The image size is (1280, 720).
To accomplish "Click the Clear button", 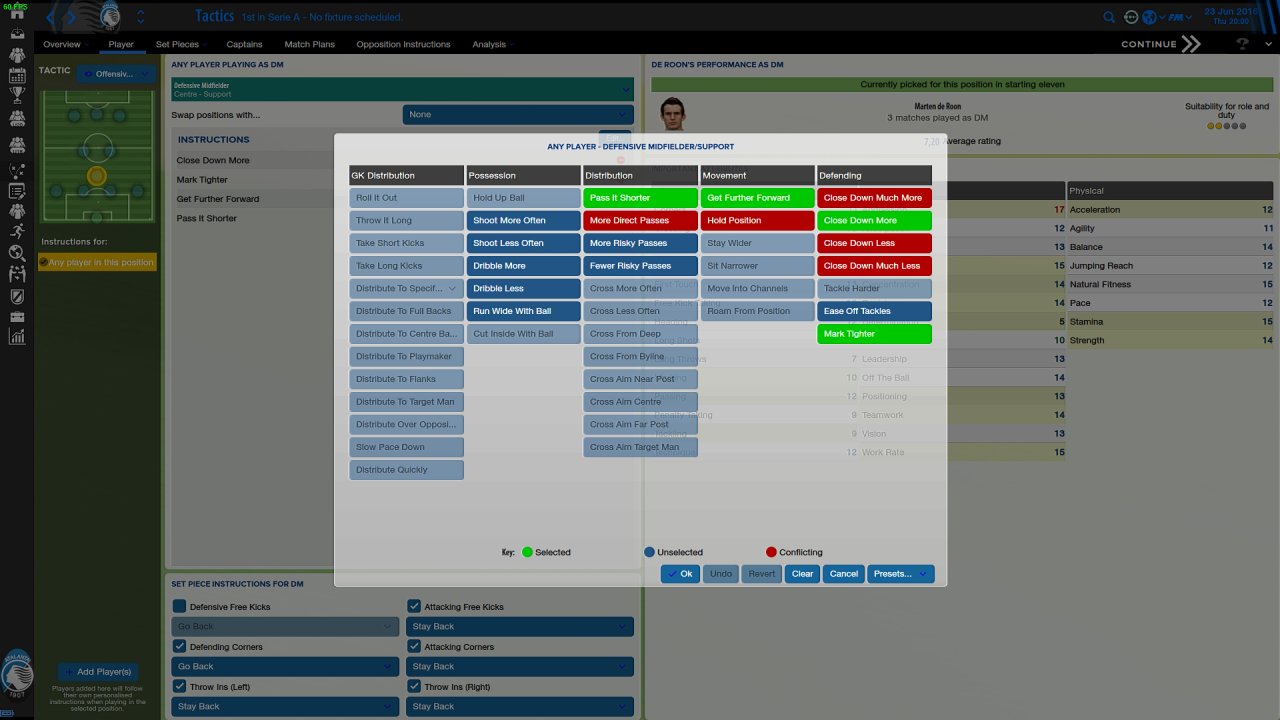I will coord(802,574).
